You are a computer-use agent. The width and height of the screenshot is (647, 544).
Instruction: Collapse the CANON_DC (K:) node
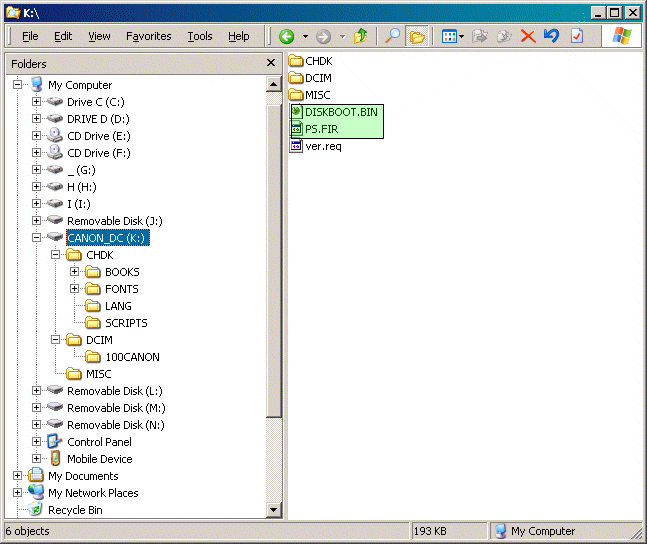36,237
